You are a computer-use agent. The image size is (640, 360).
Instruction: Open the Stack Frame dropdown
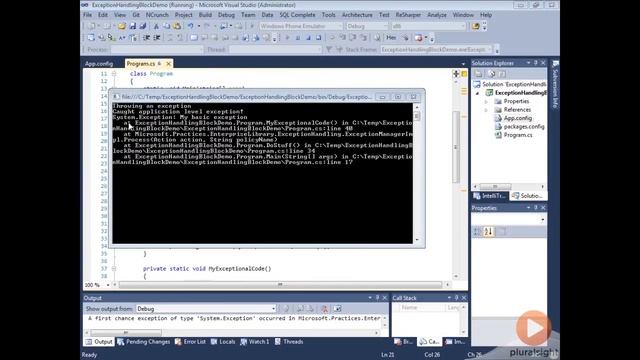(436, 49)
